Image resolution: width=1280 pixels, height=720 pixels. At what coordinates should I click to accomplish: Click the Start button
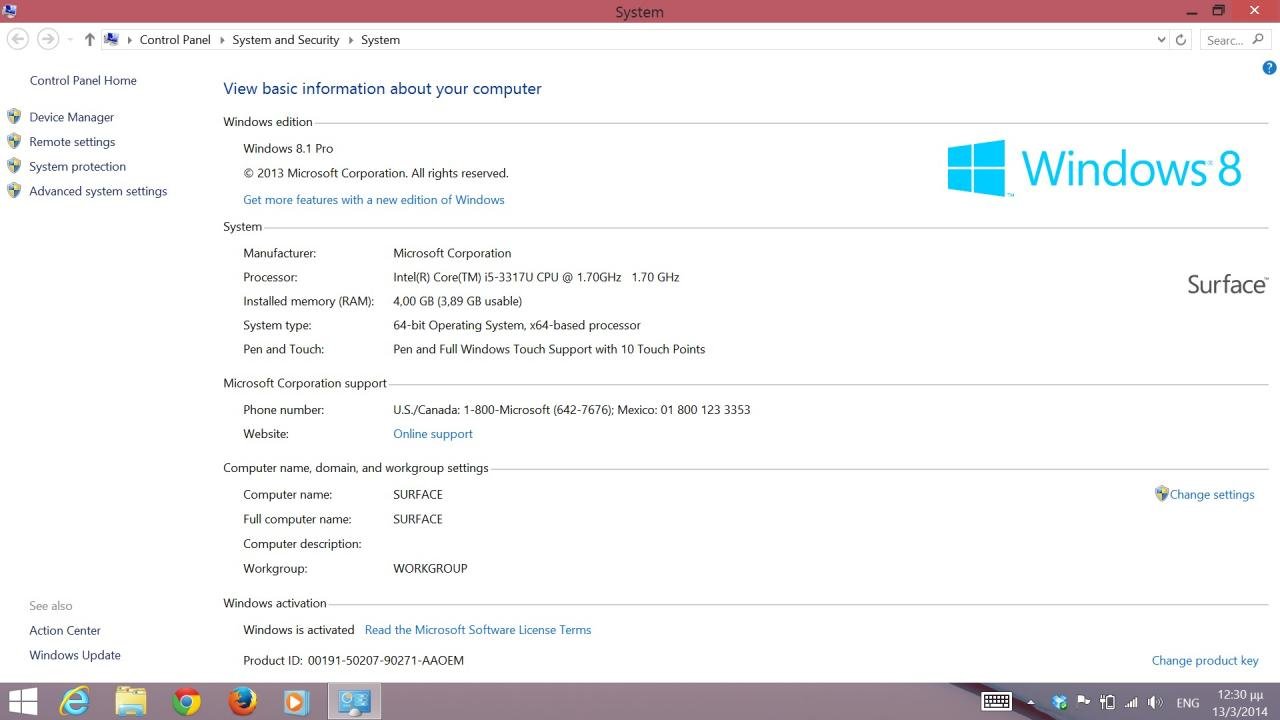[23, 702]
